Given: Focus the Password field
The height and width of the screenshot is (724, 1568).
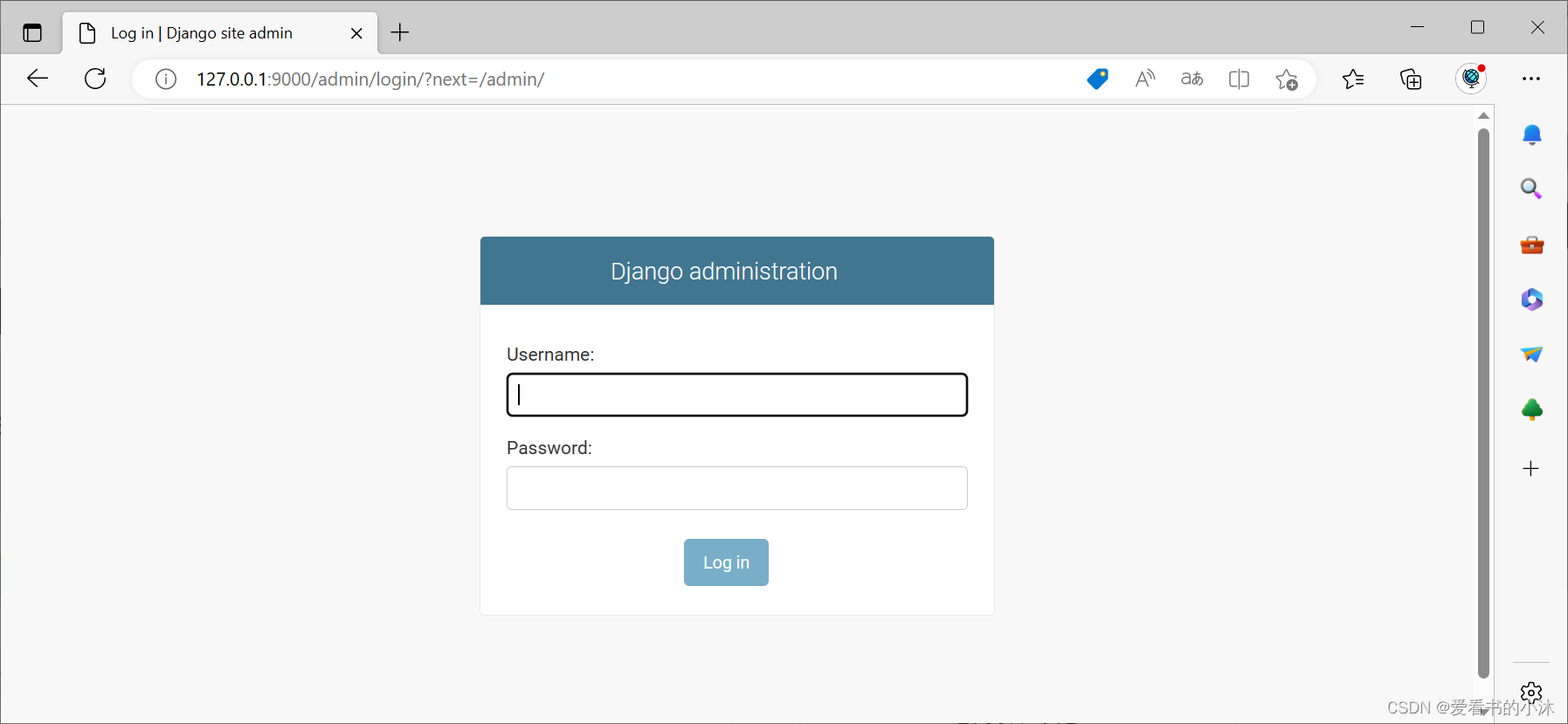Looking at the screenshot, I should click(737, 488).
